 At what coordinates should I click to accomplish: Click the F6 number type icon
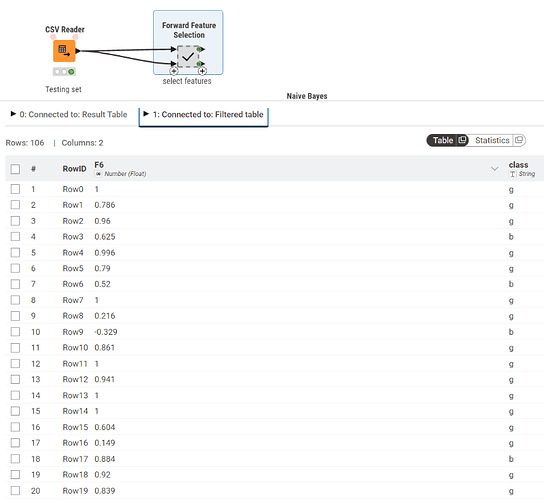99,174
